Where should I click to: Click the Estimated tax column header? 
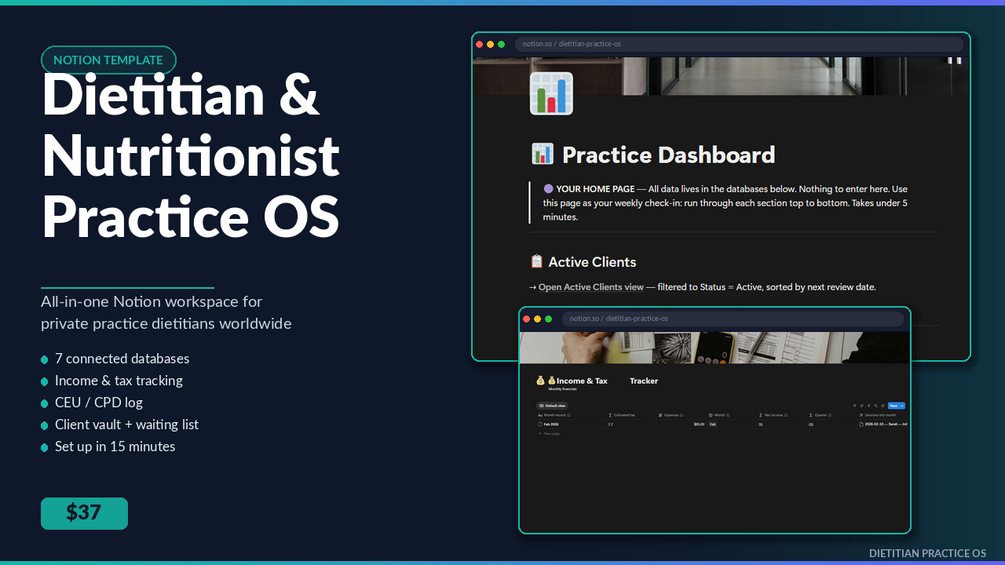622,415
